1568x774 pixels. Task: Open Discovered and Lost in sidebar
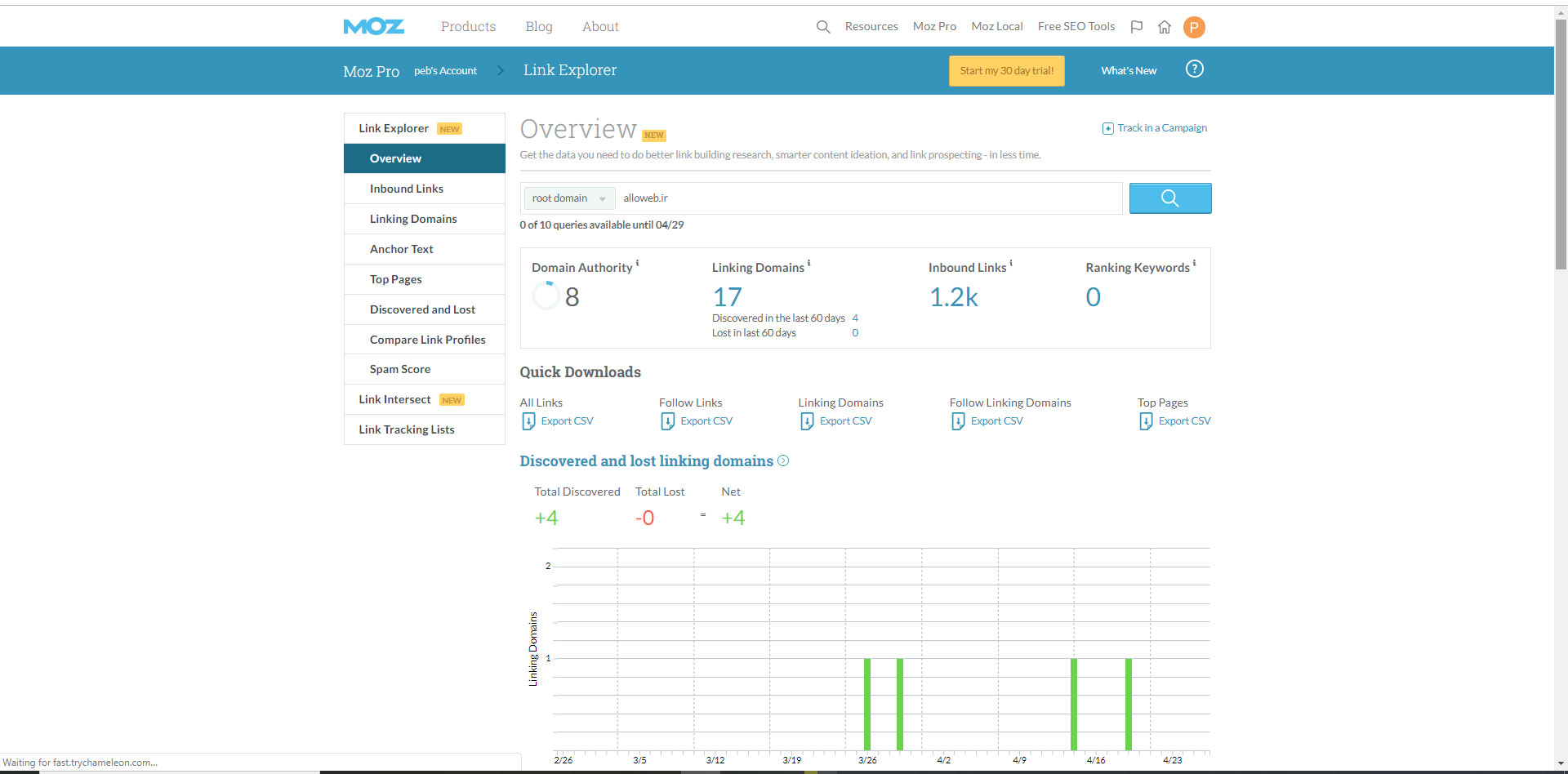click(x=425, y=309)
